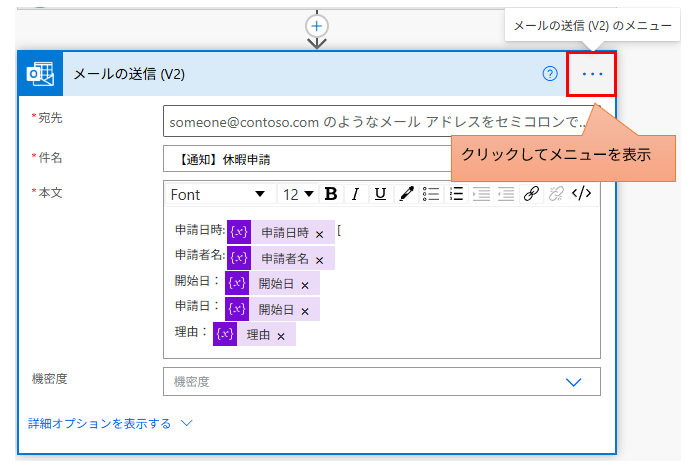Toggle italic formatting
The width and height of the screenshot is (693, 469).
(355, 194)
